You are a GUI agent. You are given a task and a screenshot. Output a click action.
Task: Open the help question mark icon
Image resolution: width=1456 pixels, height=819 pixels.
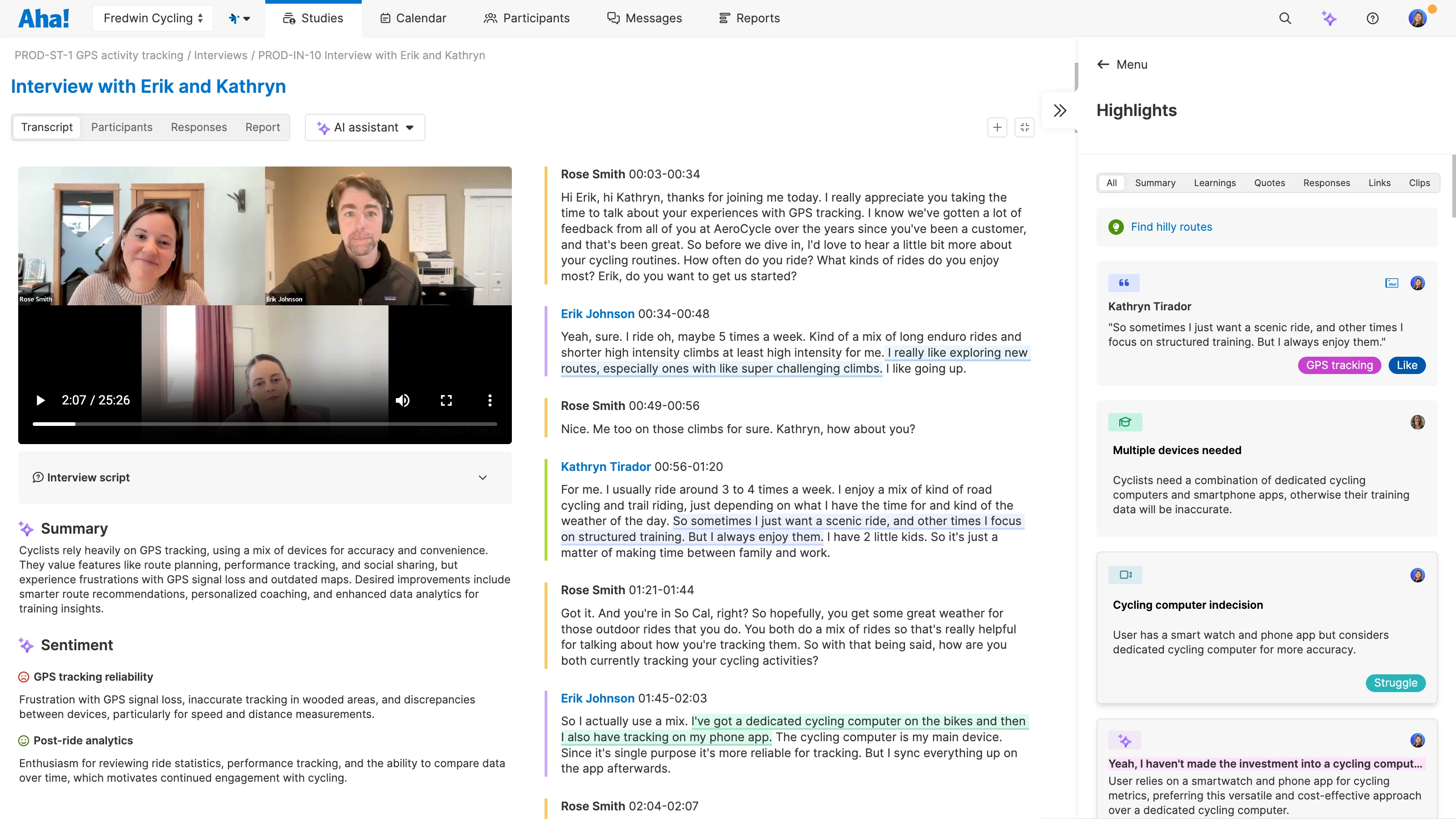click(1372, 18)
